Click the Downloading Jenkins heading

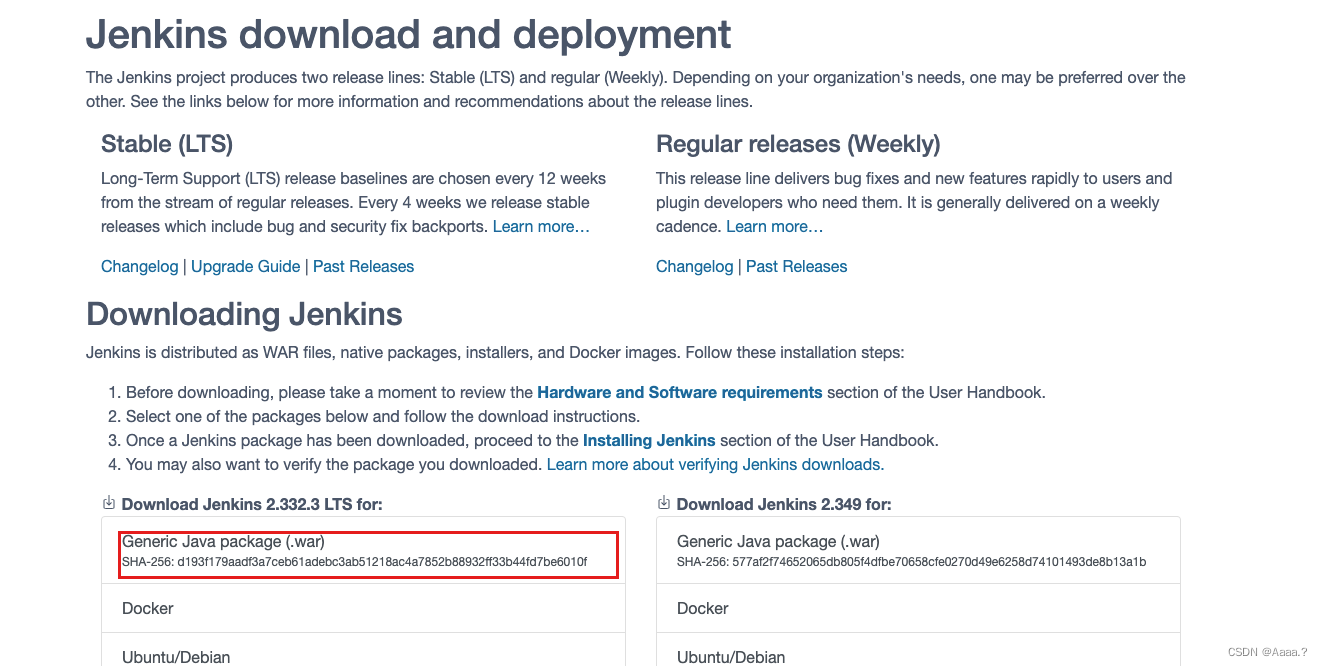pyautogui.click(x=245, y=314)
